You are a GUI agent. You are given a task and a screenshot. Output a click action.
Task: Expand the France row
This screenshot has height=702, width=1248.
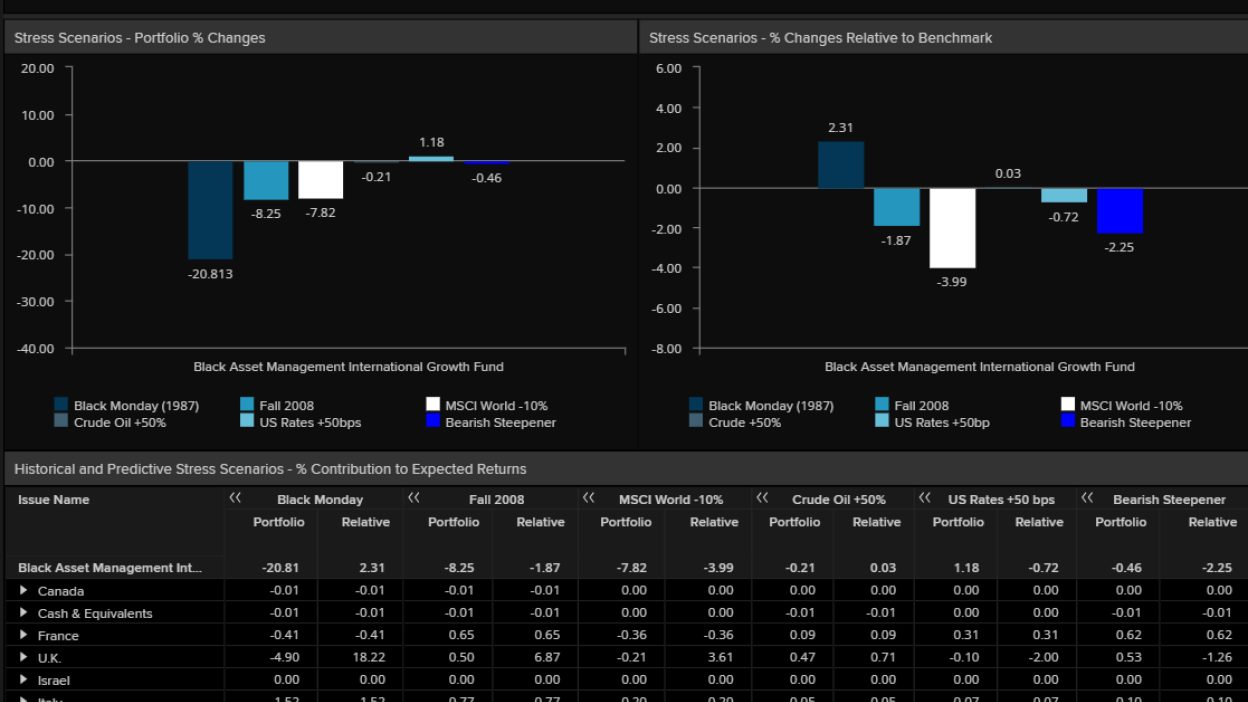(x=25, y=636)
